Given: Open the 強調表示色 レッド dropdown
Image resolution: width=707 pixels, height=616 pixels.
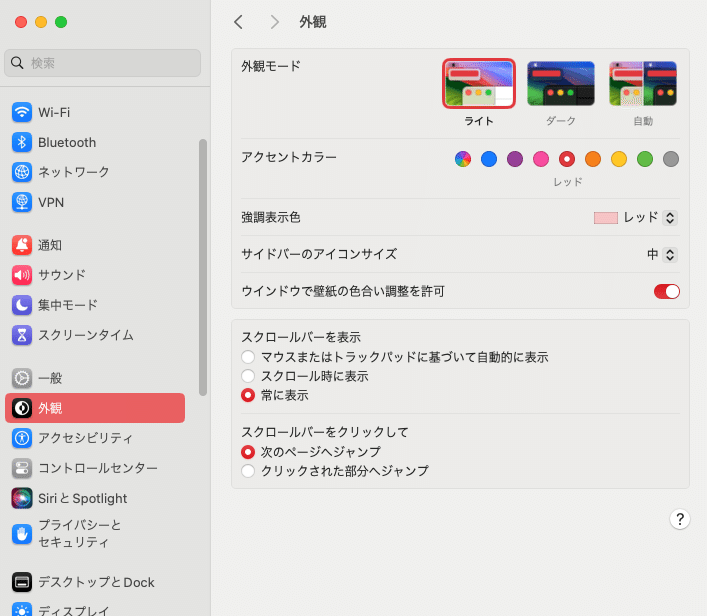Looking at the screenshot, I should [670, 218].
